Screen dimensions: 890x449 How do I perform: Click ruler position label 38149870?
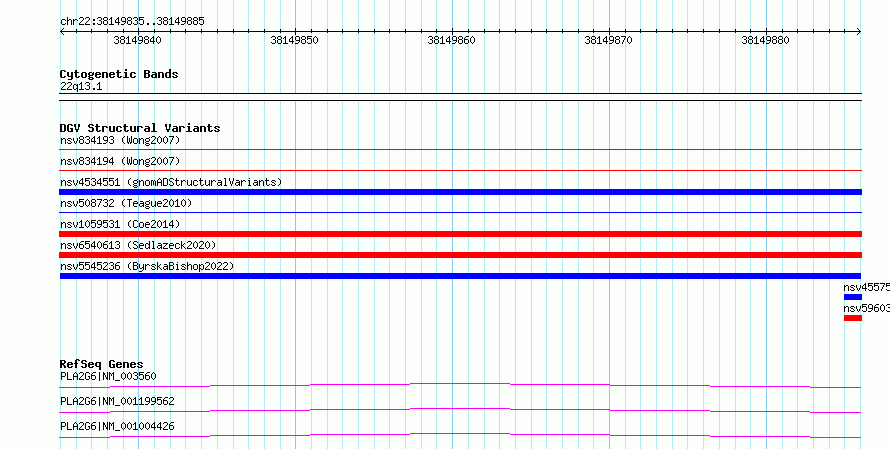point(608,40)
